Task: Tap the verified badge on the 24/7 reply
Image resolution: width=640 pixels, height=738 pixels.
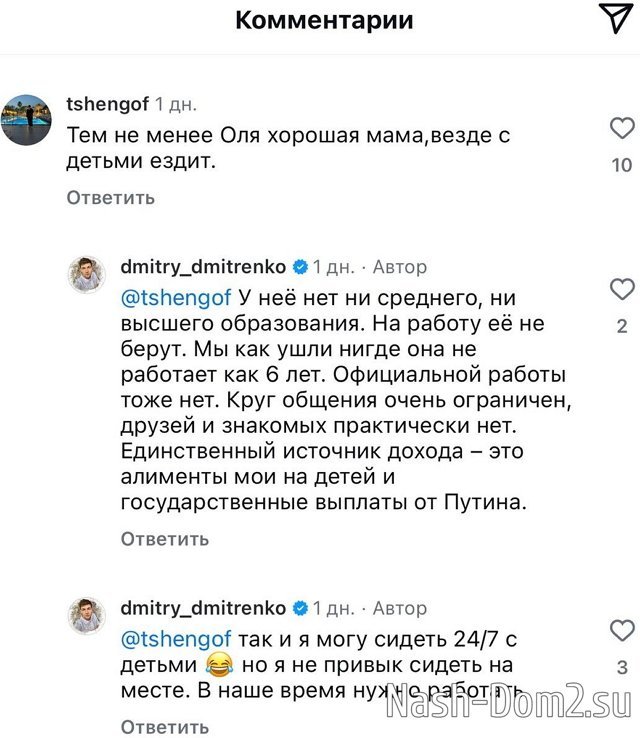Action: [x=298, y=608]
